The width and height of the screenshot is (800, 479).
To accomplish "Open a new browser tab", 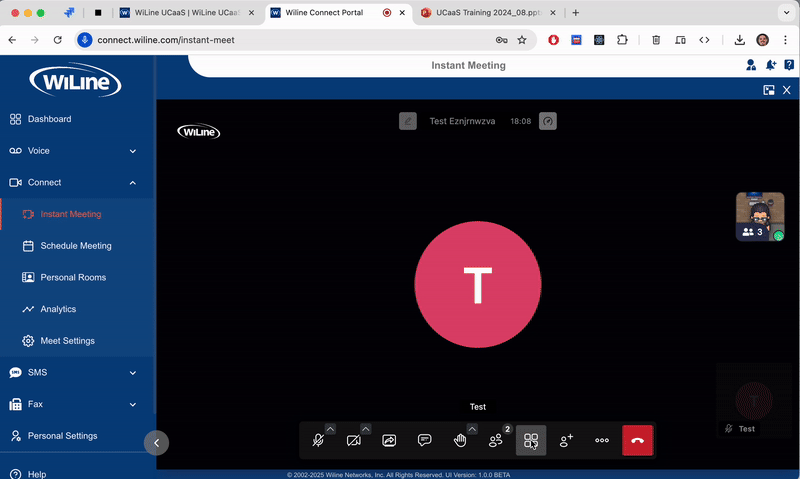I will point(576,13).
